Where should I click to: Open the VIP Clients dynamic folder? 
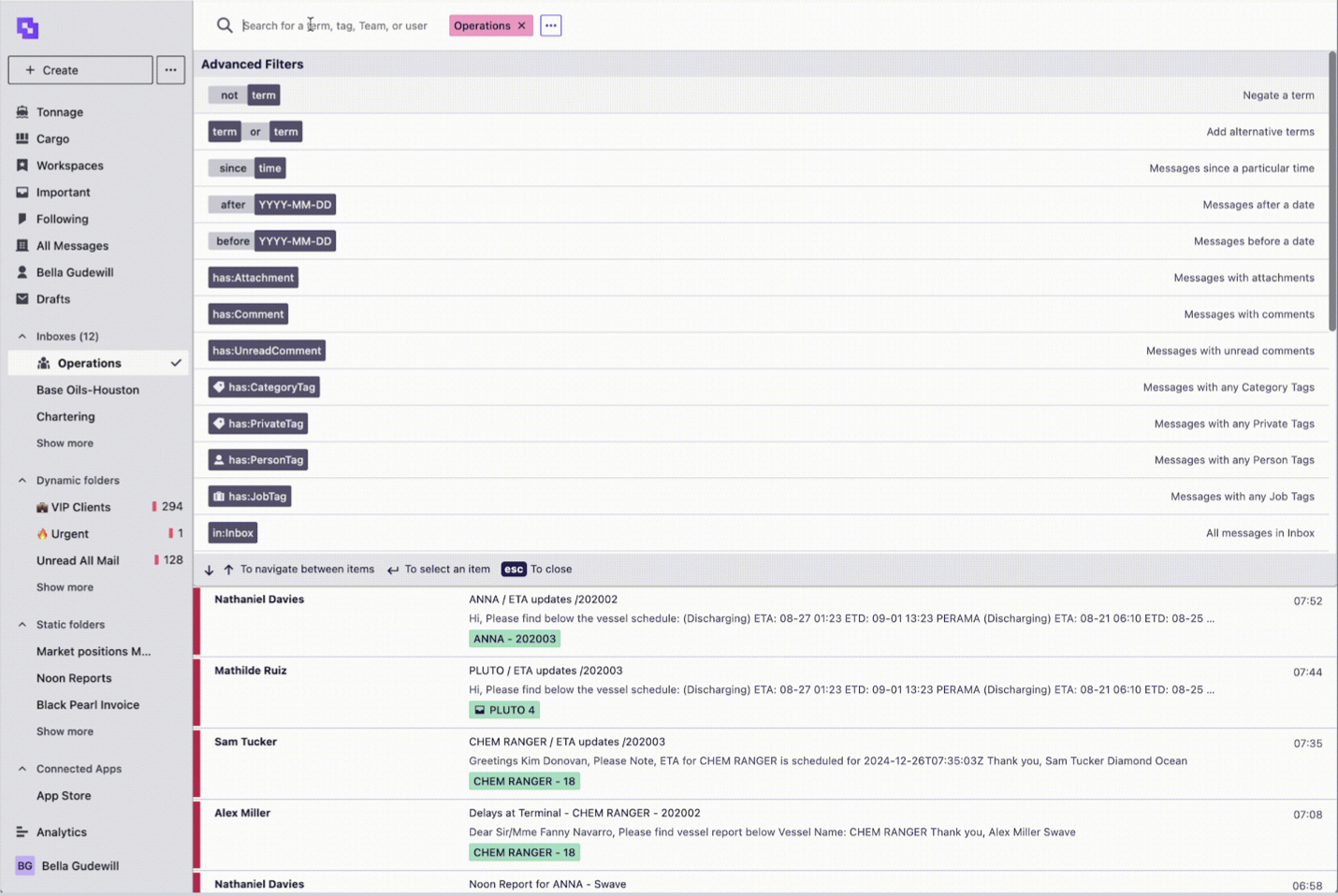[x=80, y=507]
